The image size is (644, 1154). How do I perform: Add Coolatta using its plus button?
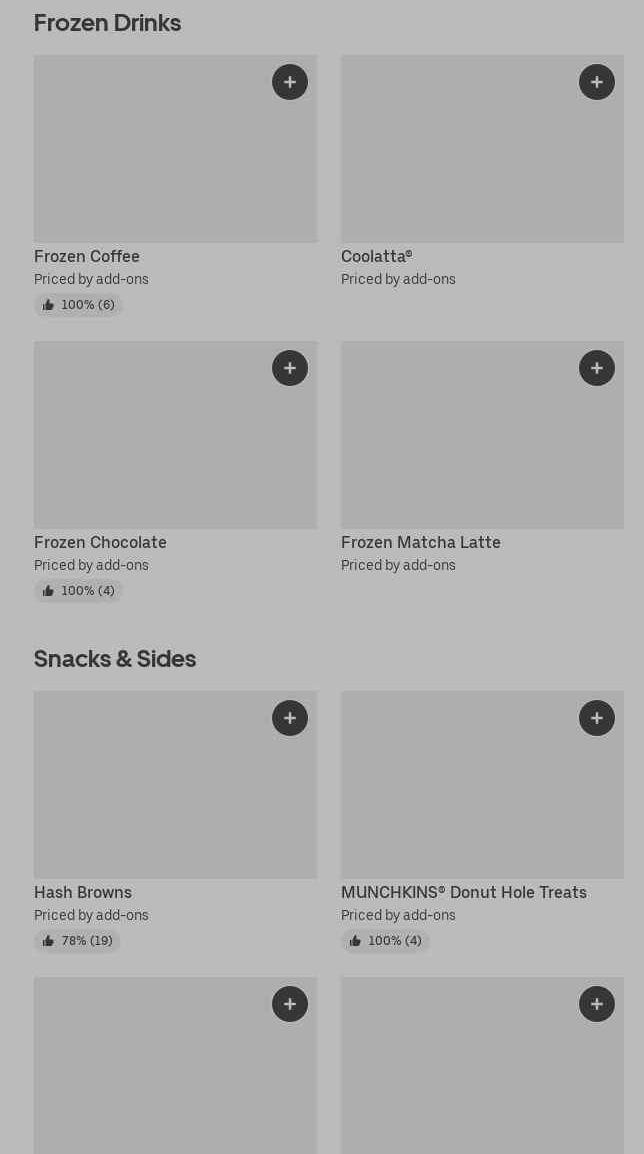(x=597, y=82)
